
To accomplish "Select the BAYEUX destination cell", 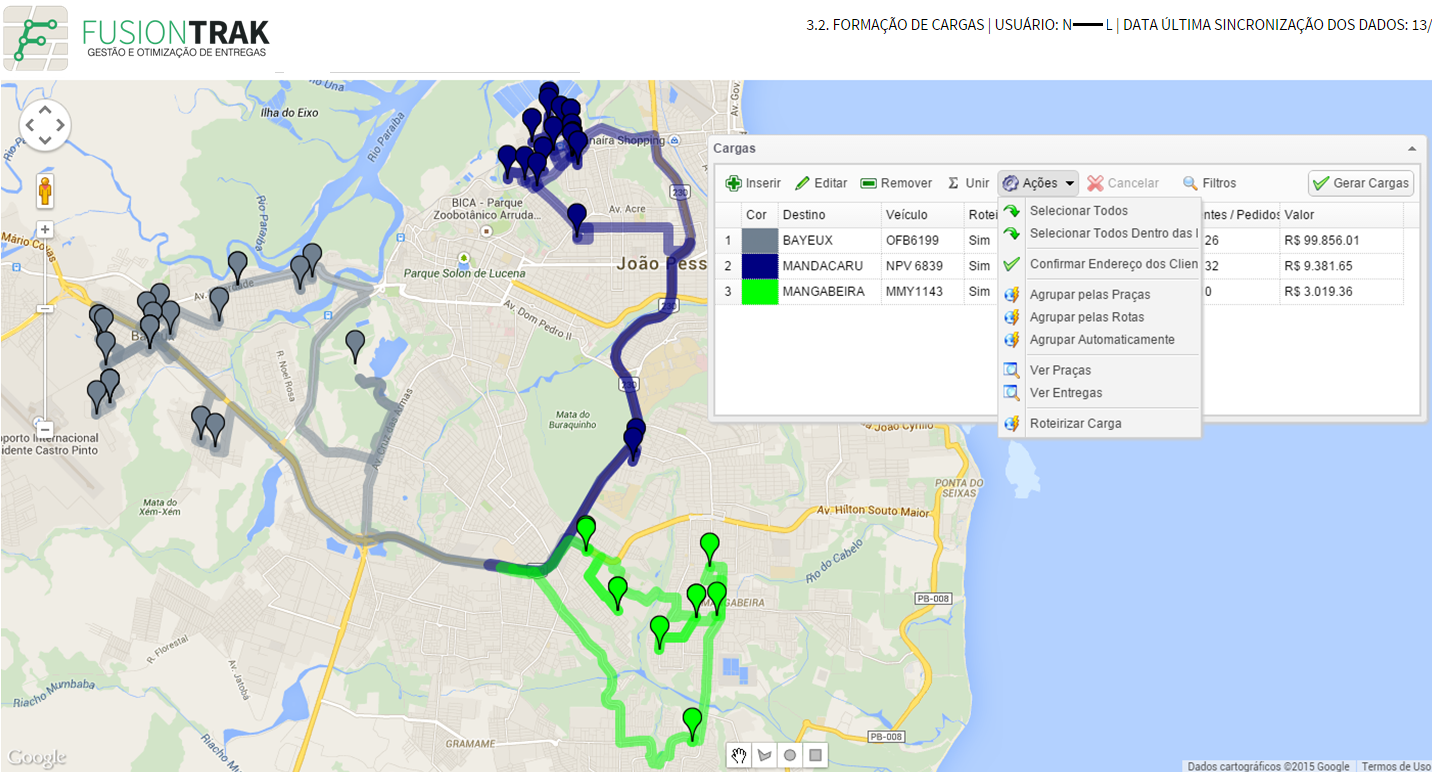I will pyautogui.click(x=828, y=240).
